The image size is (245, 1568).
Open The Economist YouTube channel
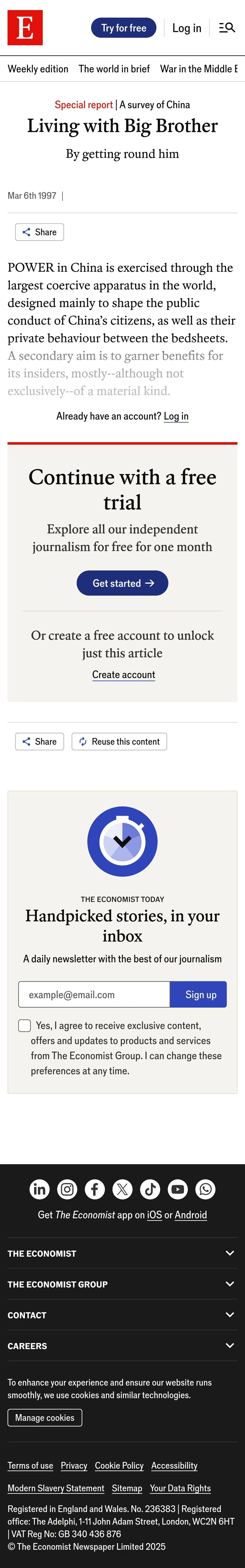coord(178,1189)
